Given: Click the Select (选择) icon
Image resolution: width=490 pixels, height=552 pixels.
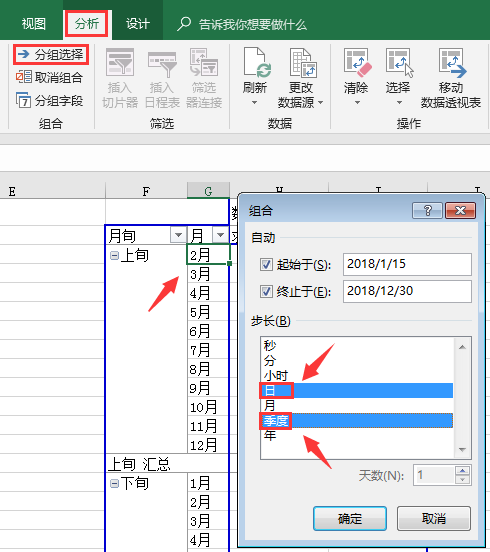Looking at the screenshot, I should (400, 63).
